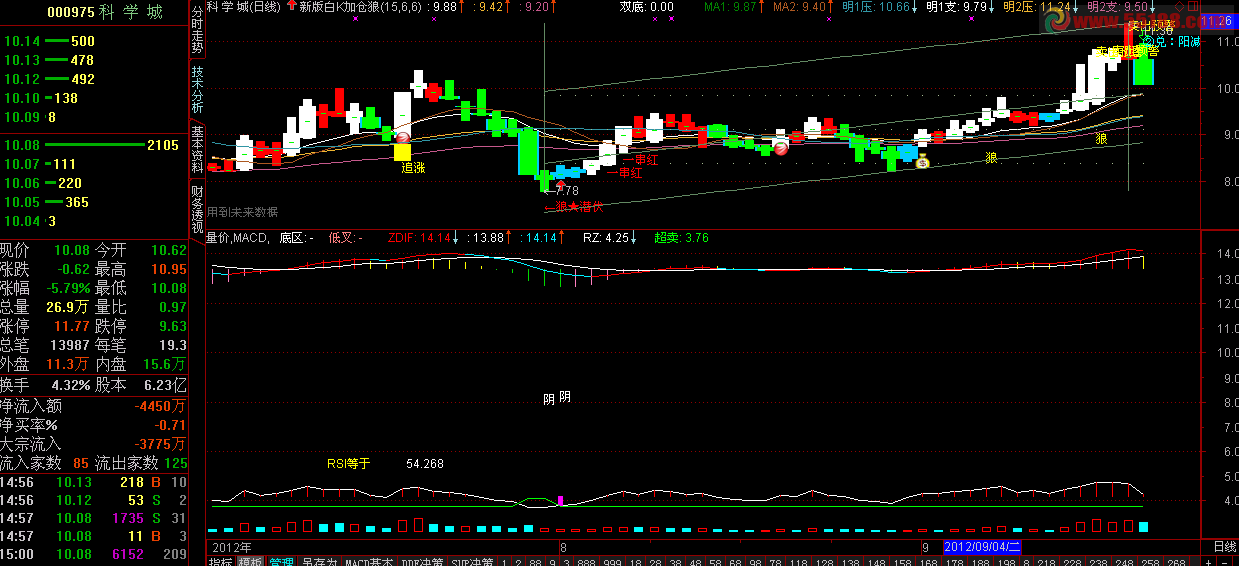The image size is (1239, 566).
Task: Select the 狼★潜伏 signal label
Action: (x=575, y=208)
